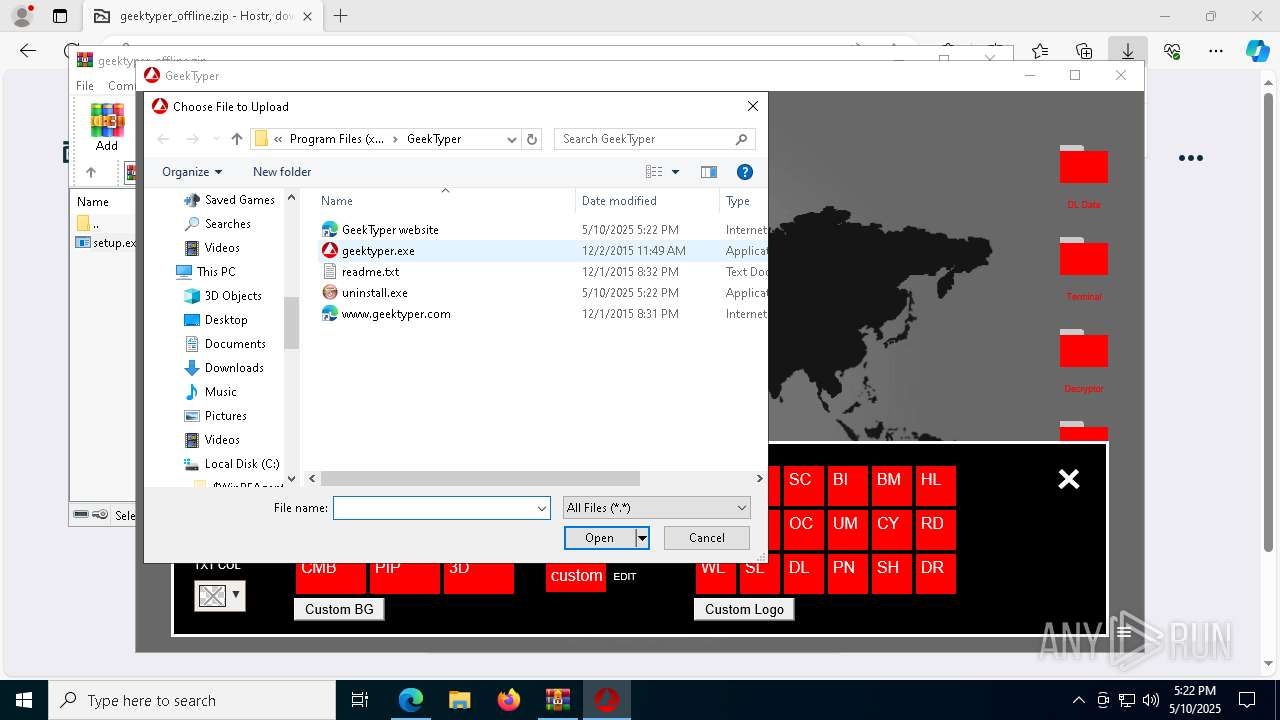Click the Custom Logo button
The image size is (1280, 720).
coord(744,609)
